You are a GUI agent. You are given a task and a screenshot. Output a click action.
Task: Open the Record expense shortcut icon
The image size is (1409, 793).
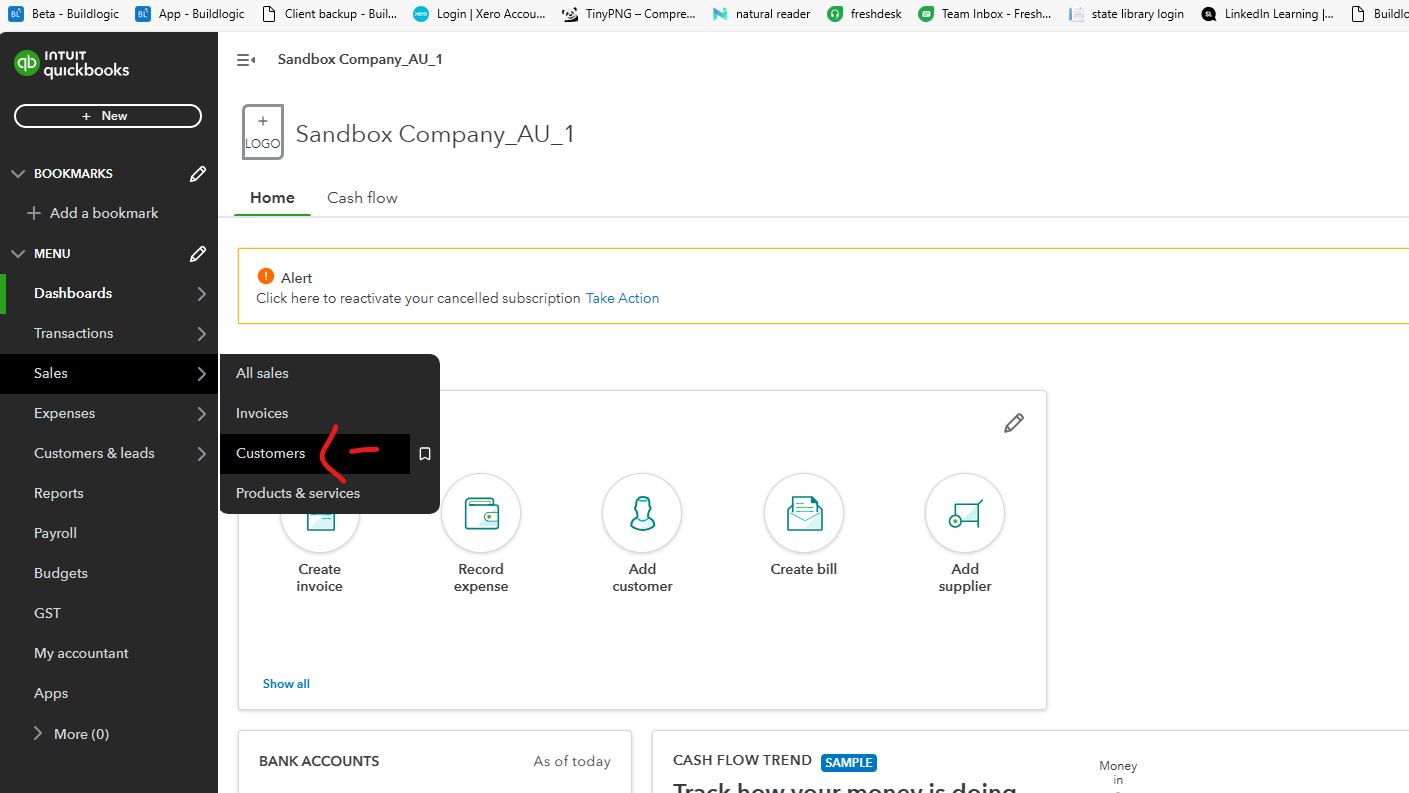click(481, 513)
